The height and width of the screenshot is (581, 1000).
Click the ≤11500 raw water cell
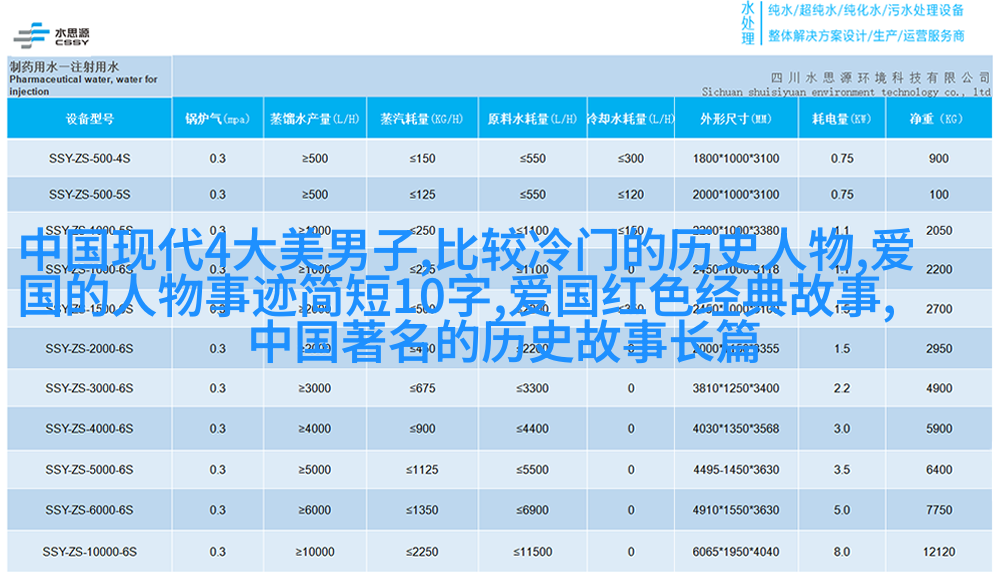click(533, 552)
